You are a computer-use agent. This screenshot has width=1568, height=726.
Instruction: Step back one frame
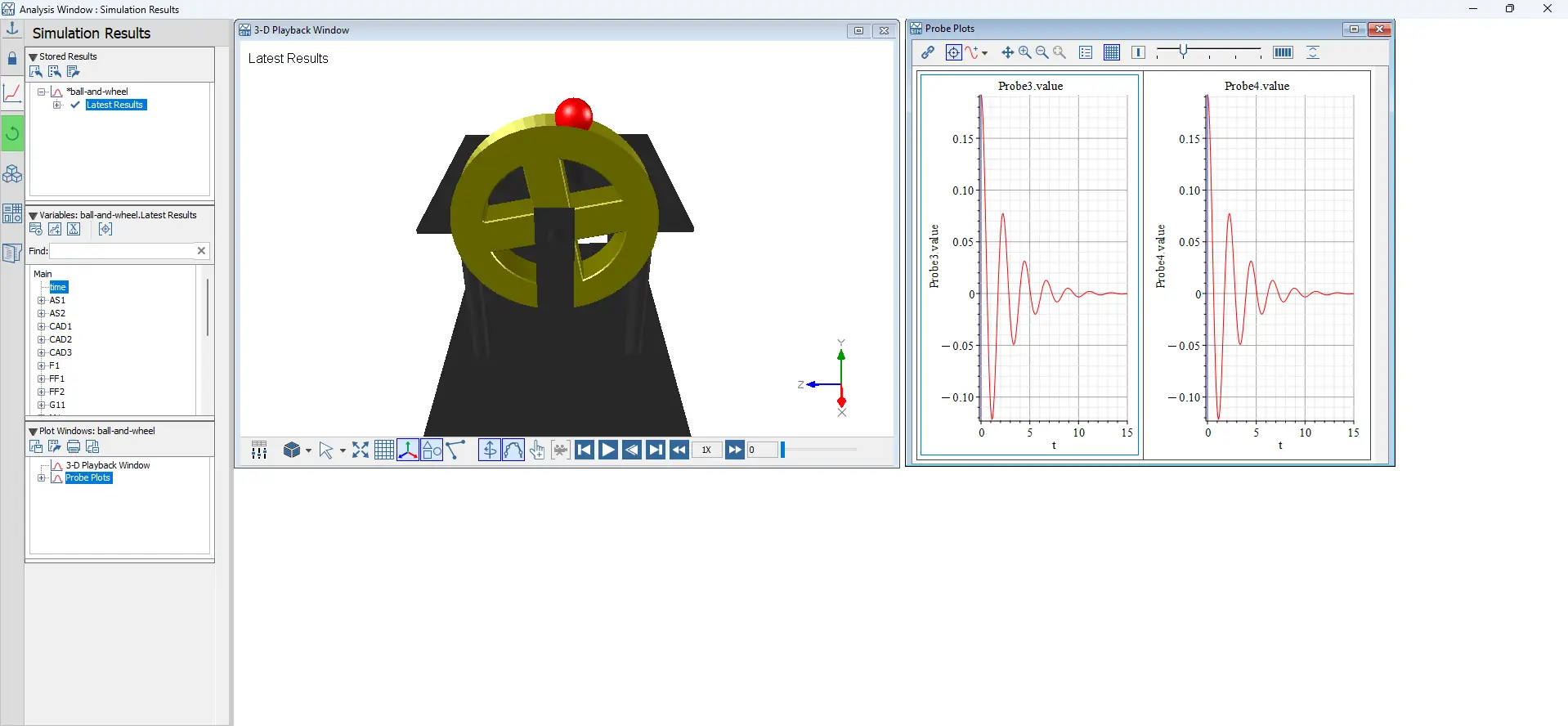coord(632,450)
